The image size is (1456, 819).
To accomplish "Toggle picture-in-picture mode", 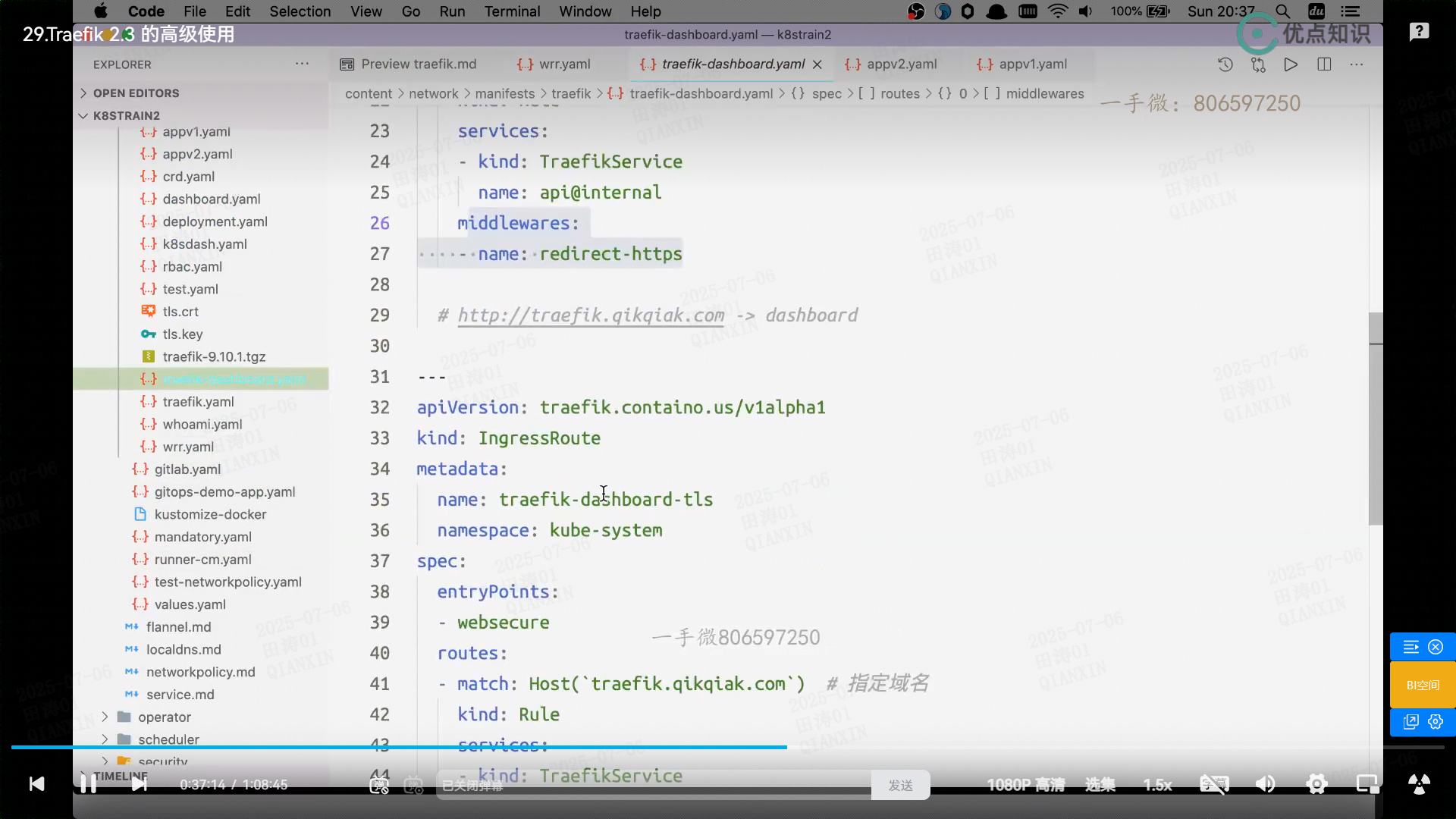I will pyautogui.click(x=1367, y=784).
